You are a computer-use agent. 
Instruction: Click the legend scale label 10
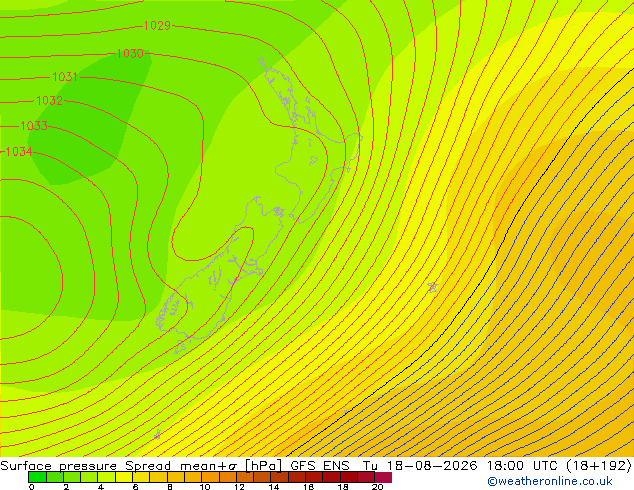pyautogui.click(x=205, y=487)
